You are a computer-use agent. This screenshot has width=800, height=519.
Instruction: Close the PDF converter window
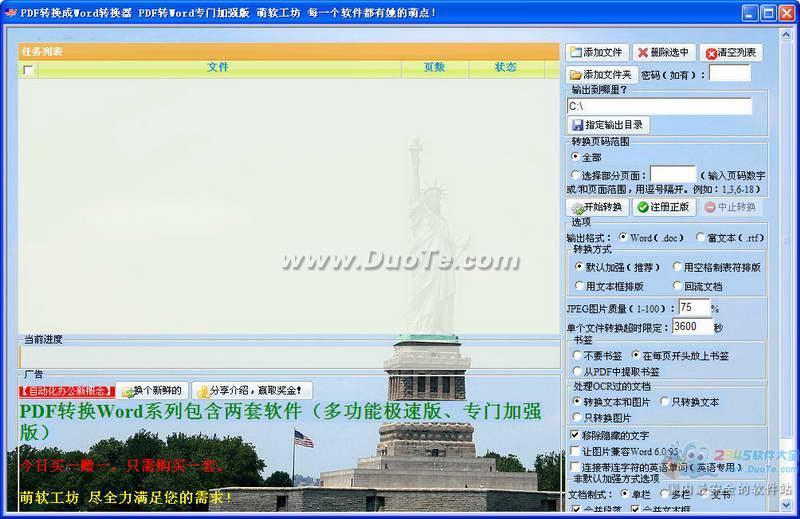click(x=787, y=13)
